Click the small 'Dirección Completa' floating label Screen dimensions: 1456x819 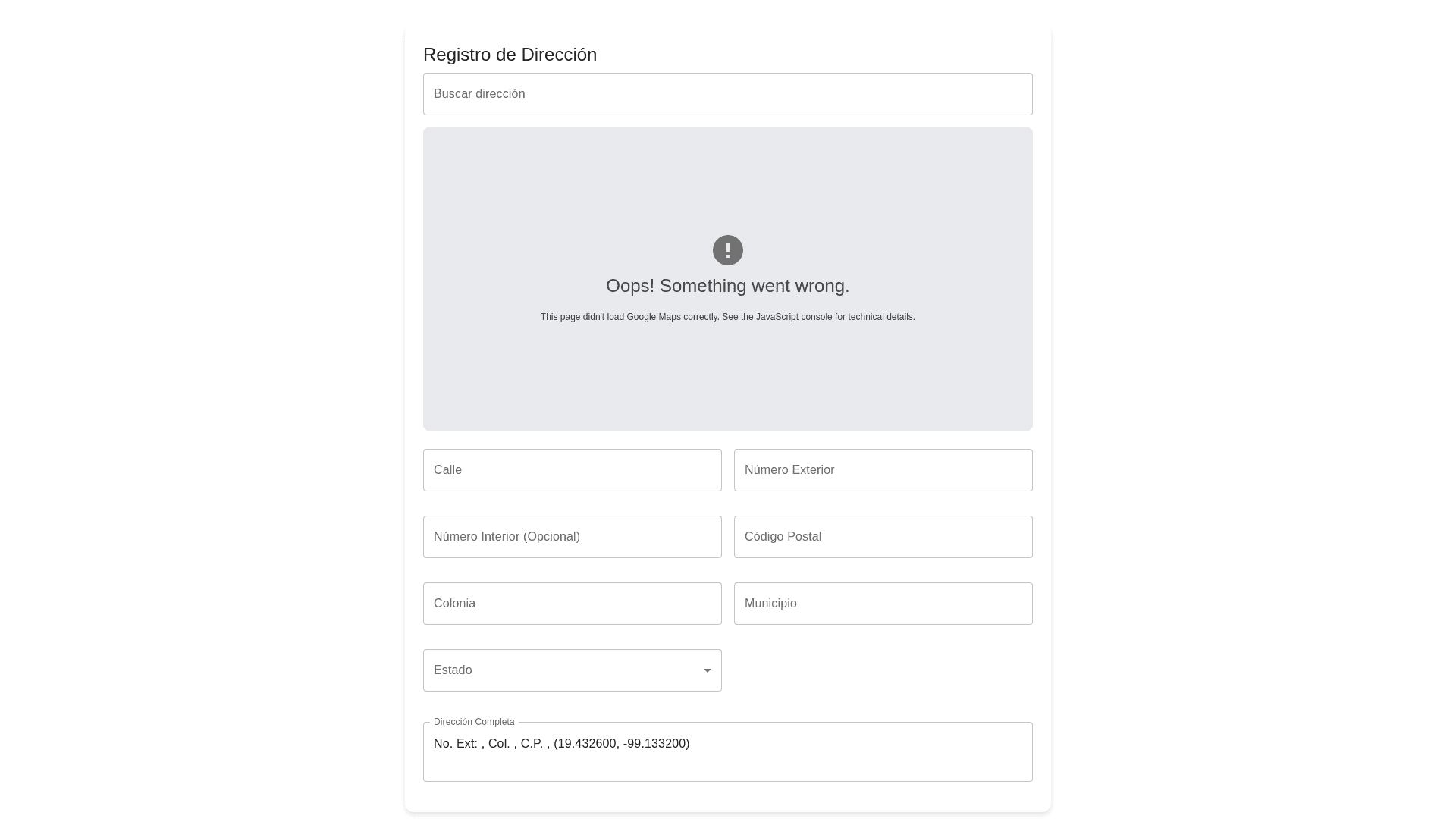pyautogui.click(x=474, y=722)
